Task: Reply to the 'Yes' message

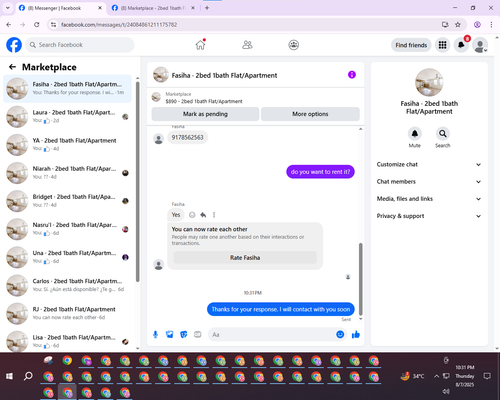Action: coord(203,215)
